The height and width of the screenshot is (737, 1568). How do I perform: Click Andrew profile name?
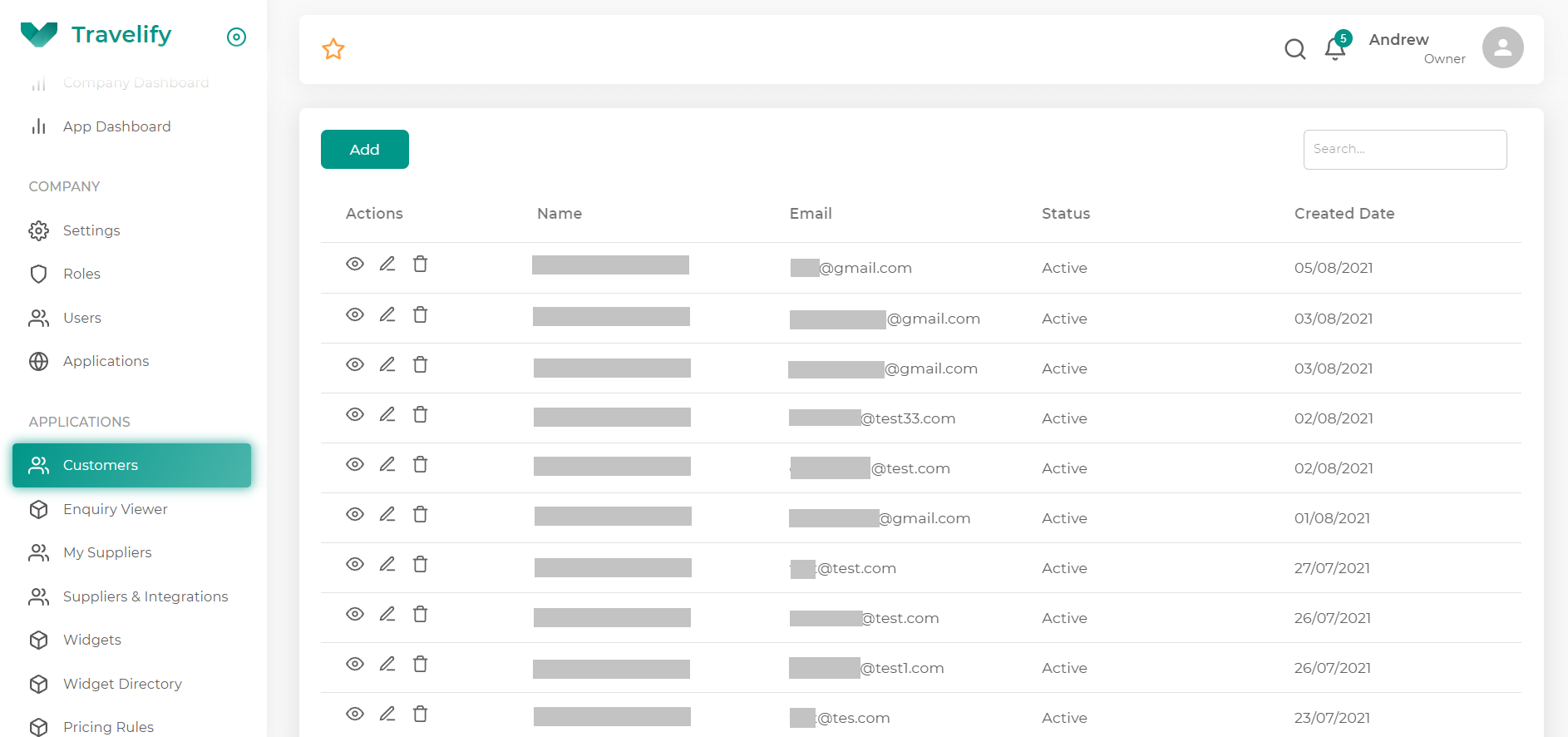(1399, 39)
